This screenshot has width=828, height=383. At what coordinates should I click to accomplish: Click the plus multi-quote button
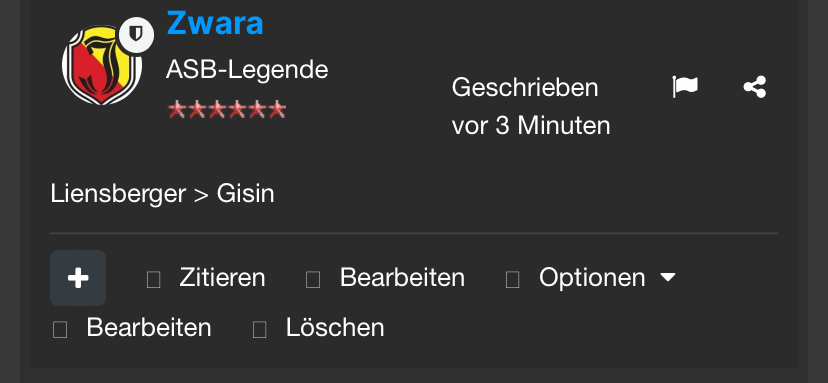tap(78, 278)
